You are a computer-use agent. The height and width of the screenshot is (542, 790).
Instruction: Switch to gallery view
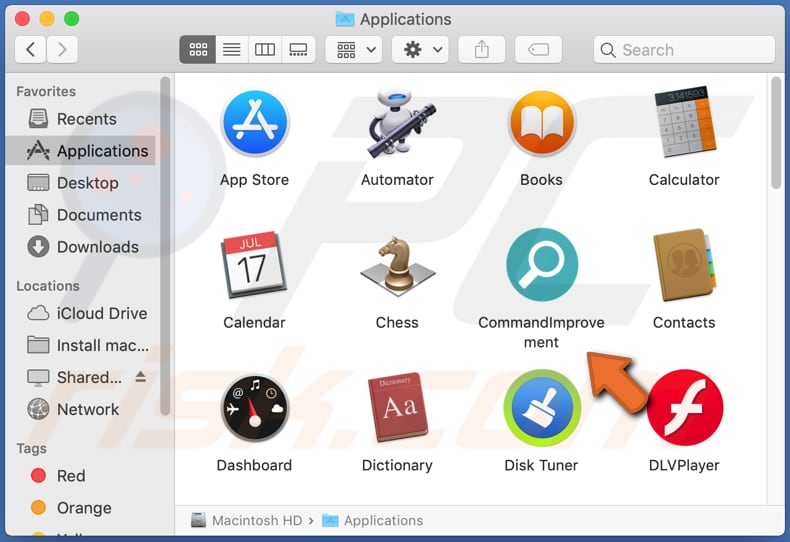click(299, 49)
